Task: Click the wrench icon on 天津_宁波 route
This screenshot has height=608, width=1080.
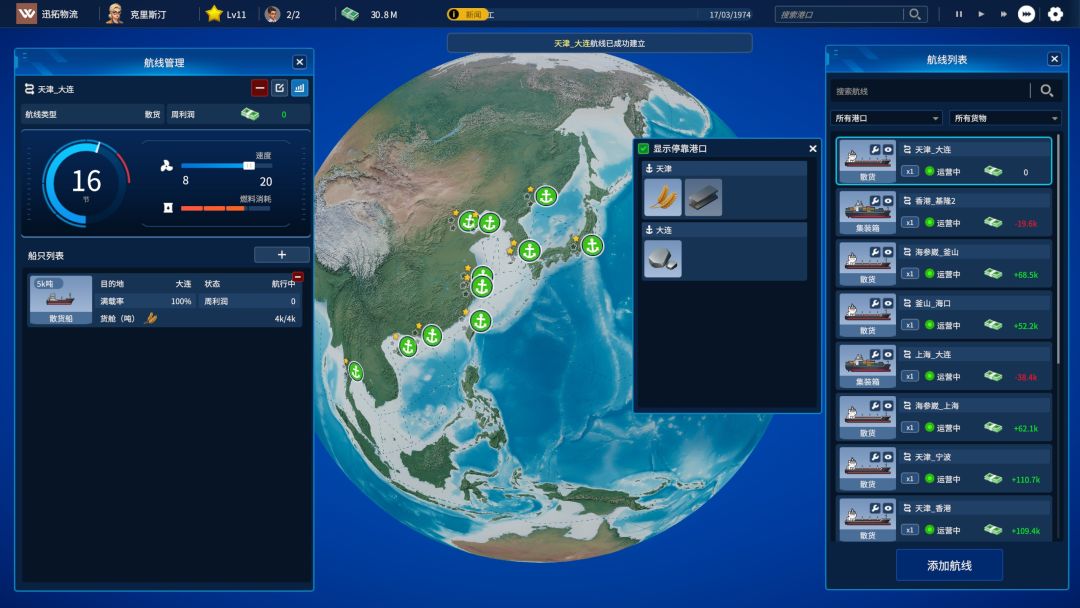Action: [875, 457]
